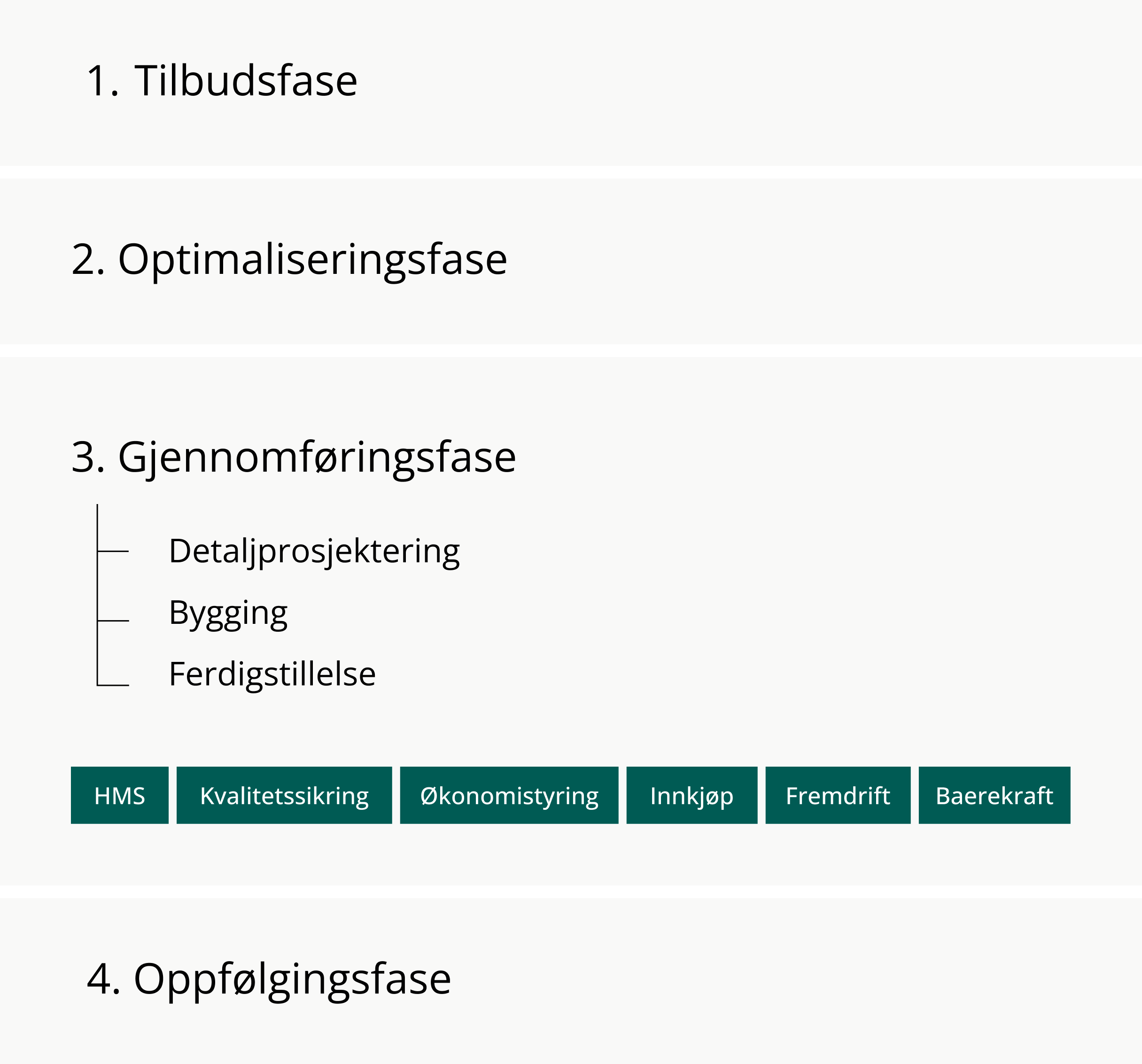
Task: Open the 1. Tilbudsfase heading
Action: [245, 80]
